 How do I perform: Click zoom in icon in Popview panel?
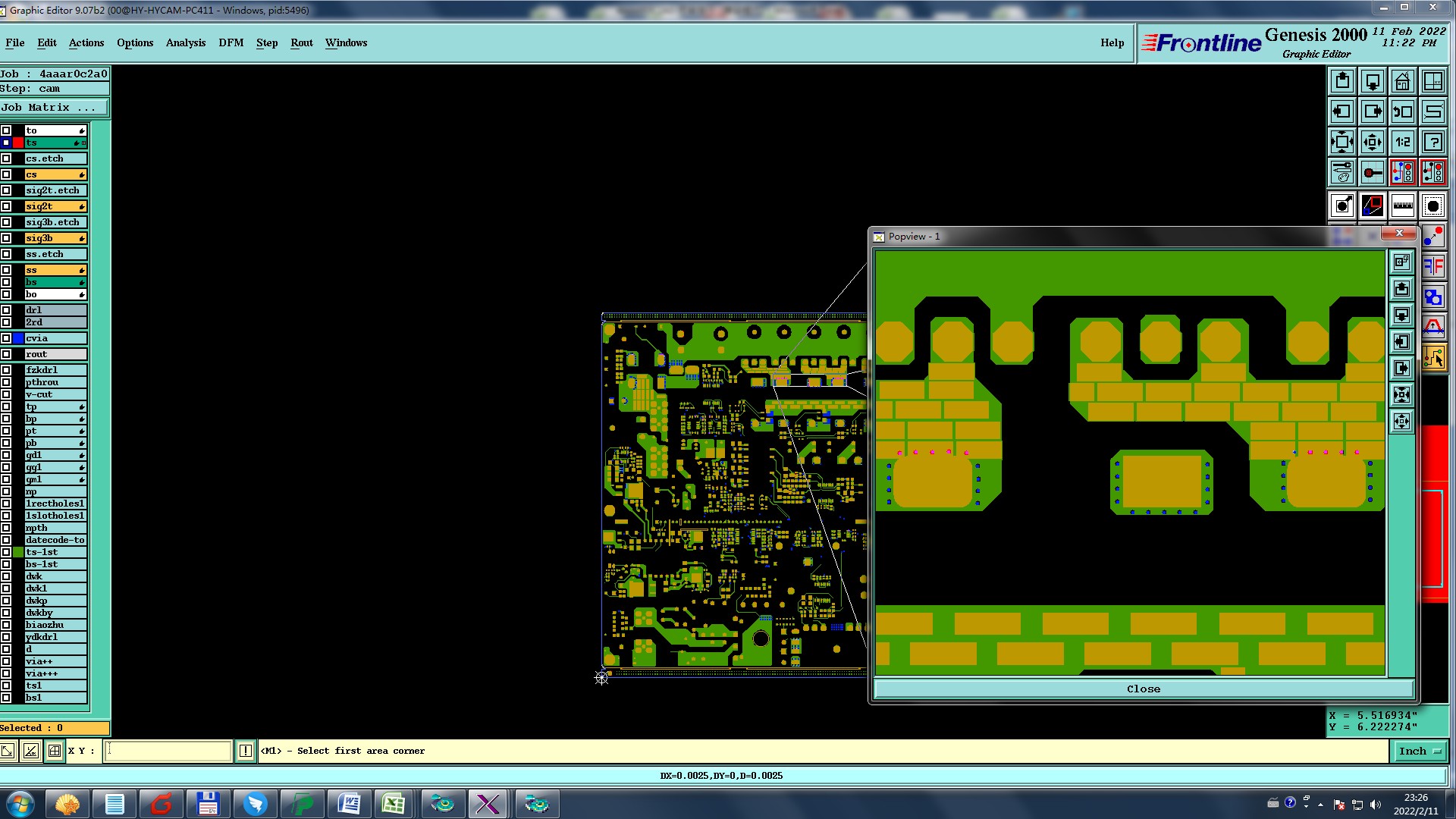(1402, 394)
